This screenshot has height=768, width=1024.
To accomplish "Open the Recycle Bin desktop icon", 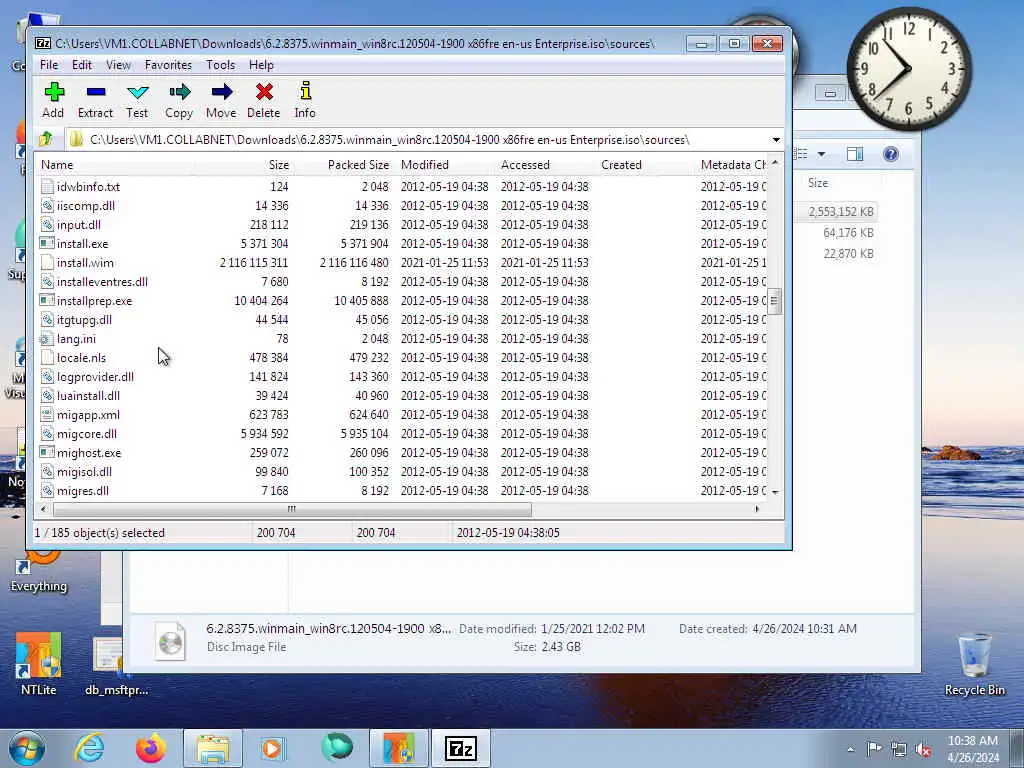I will [x=974, y=664].
